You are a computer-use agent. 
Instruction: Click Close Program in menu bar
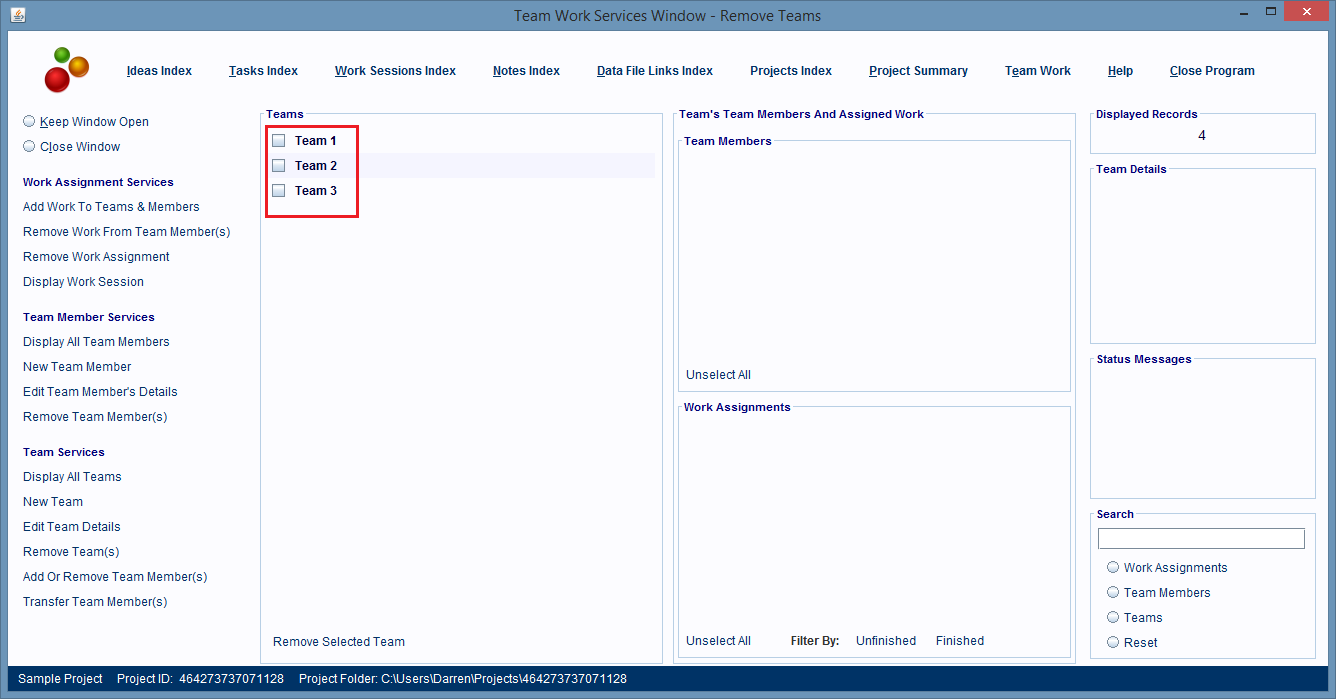click(1212, 71)
